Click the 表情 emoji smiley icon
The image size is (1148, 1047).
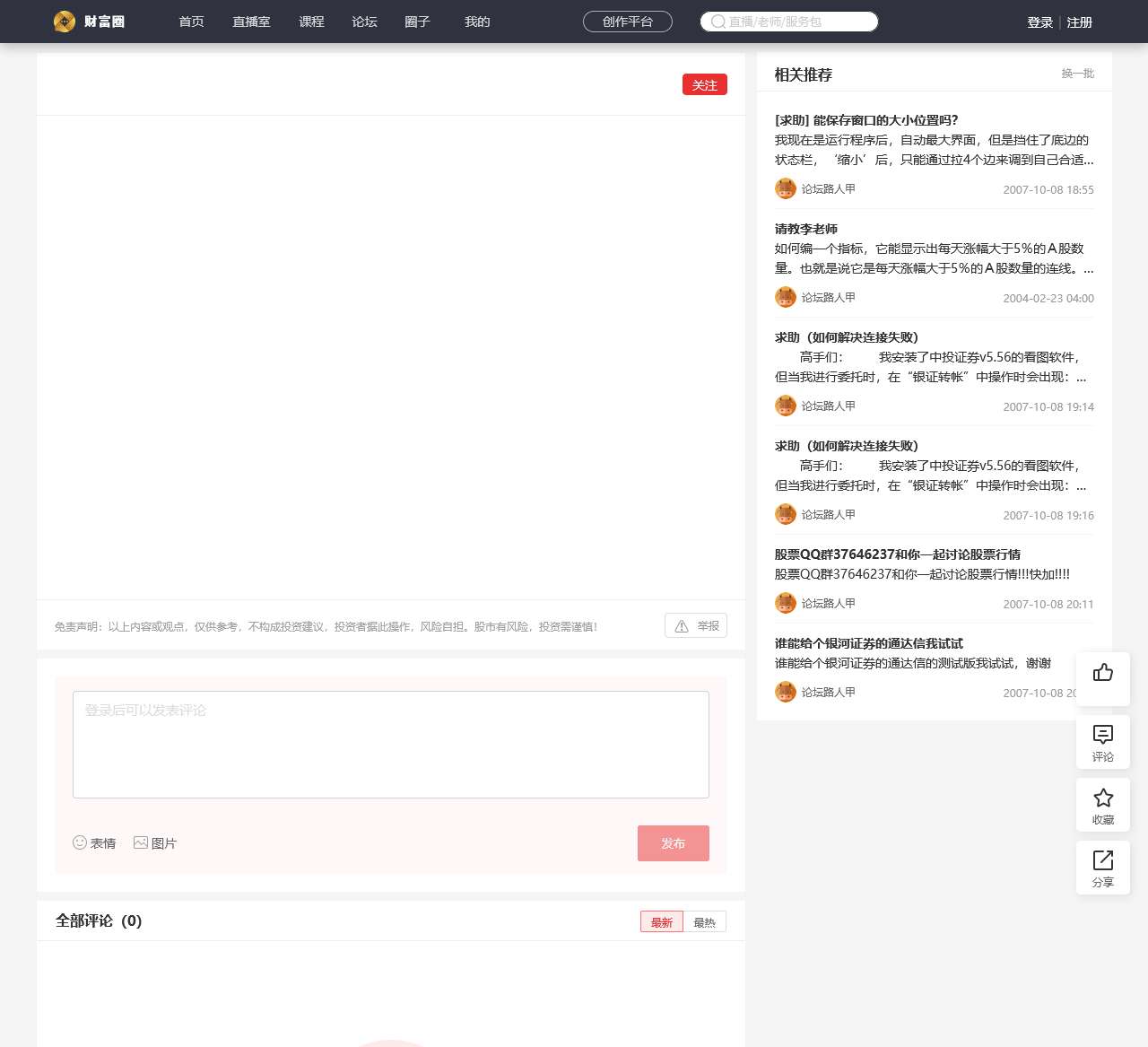point(80,842)
